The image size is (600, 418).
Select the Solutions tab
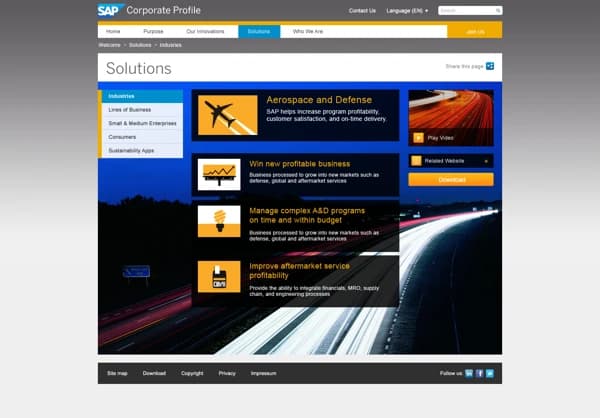click(259, 31)
